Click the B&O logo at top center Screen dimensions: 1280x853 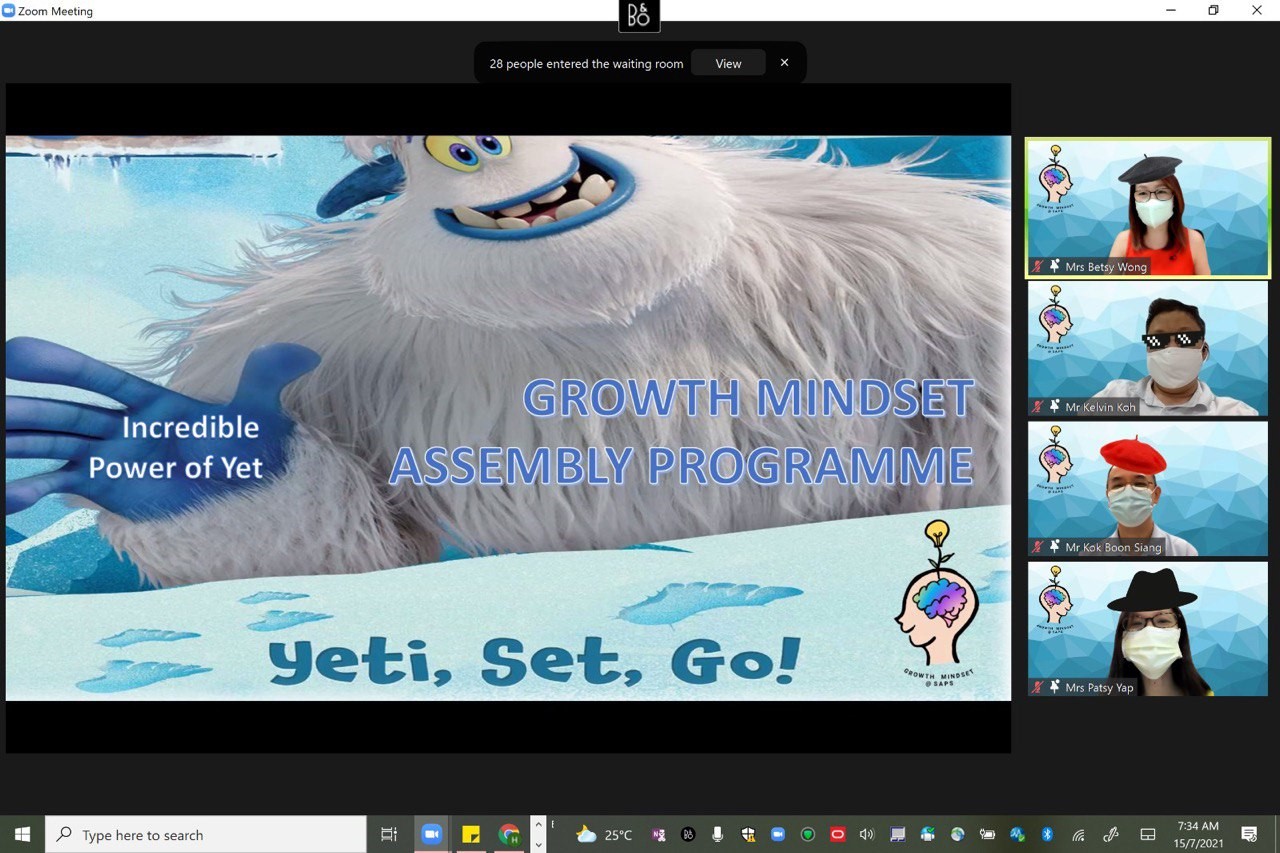click(639, 16)
